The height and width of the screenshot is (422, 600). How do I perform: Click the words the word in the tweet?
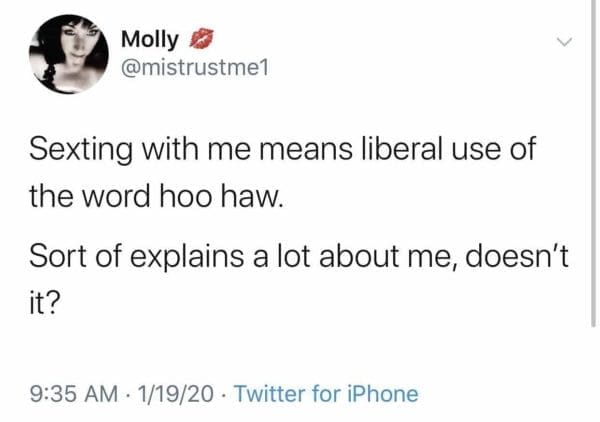pos(96,195)
